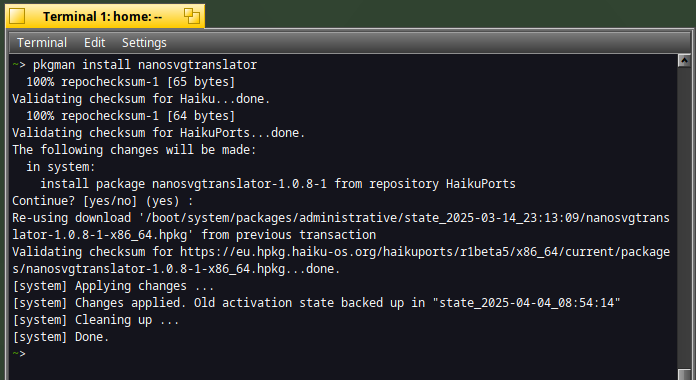Image resolution: width=696 pixels, height=380 pixels.
Task: Click the empty prompt on the last line
Action: tap(19, 354)
